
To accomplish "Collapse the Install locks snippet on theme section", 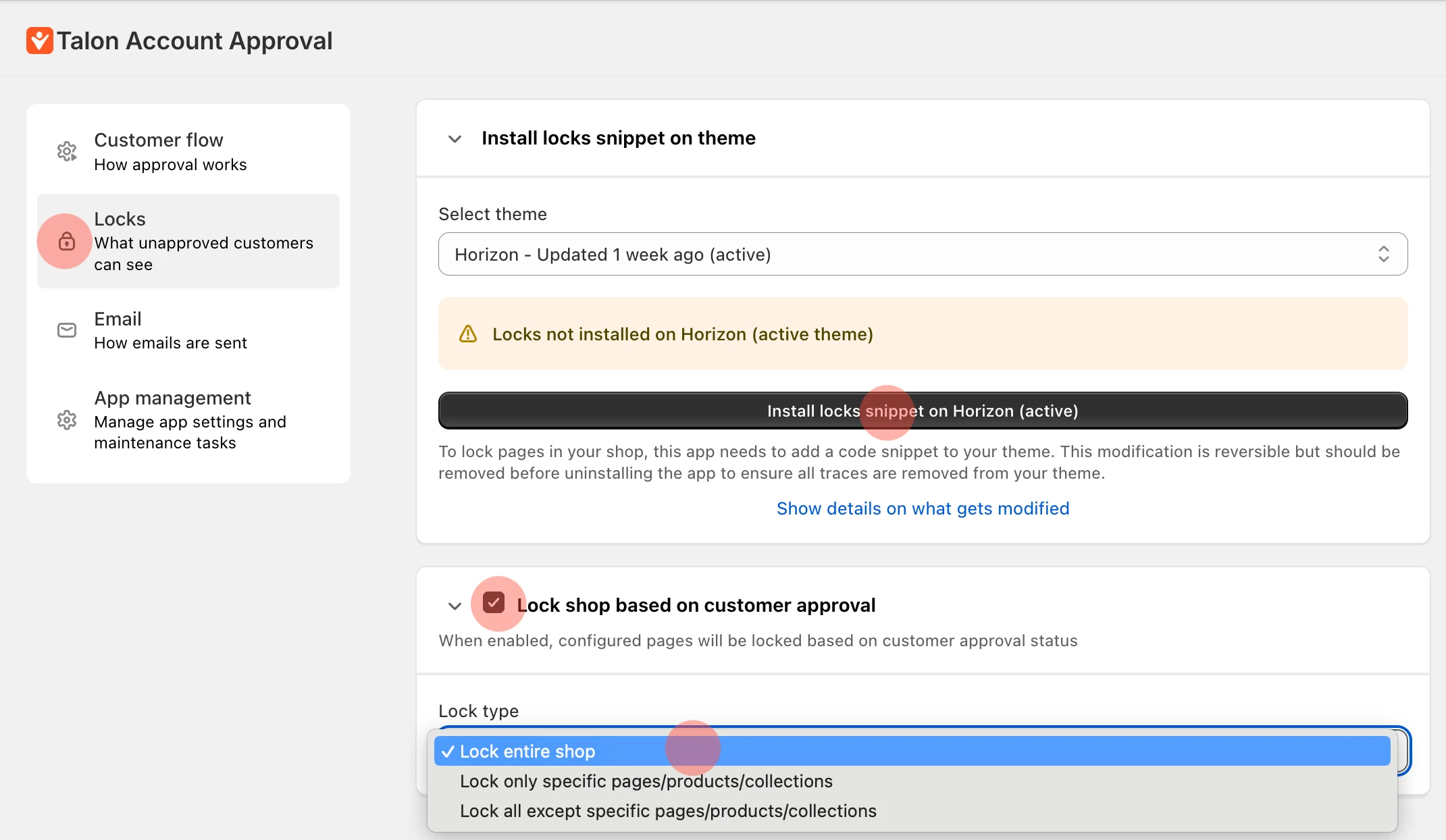I will click(x=455, y=138).
